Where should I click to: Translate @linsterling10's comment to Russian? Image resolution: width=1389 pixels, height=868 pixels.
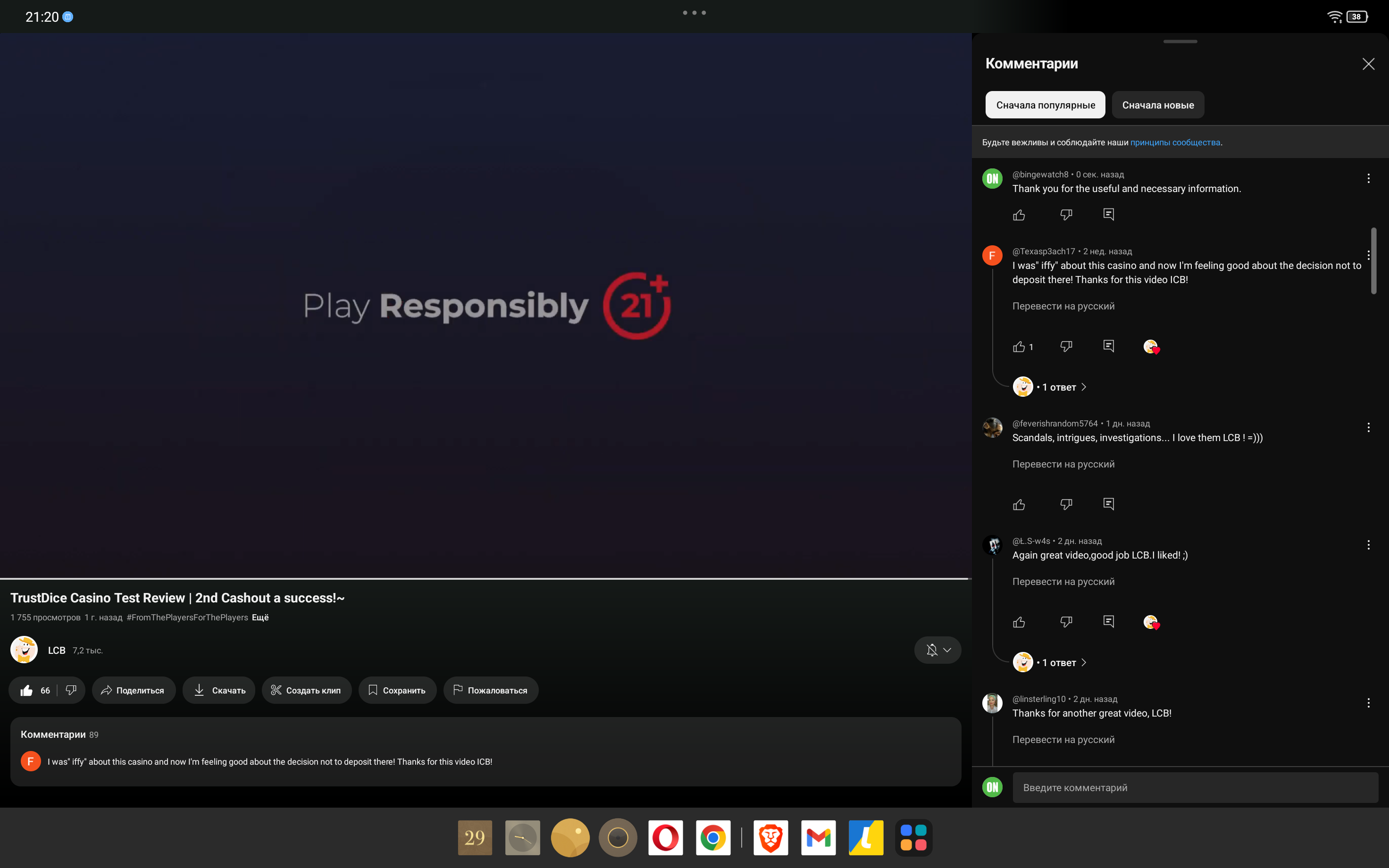pos(1063,739)
